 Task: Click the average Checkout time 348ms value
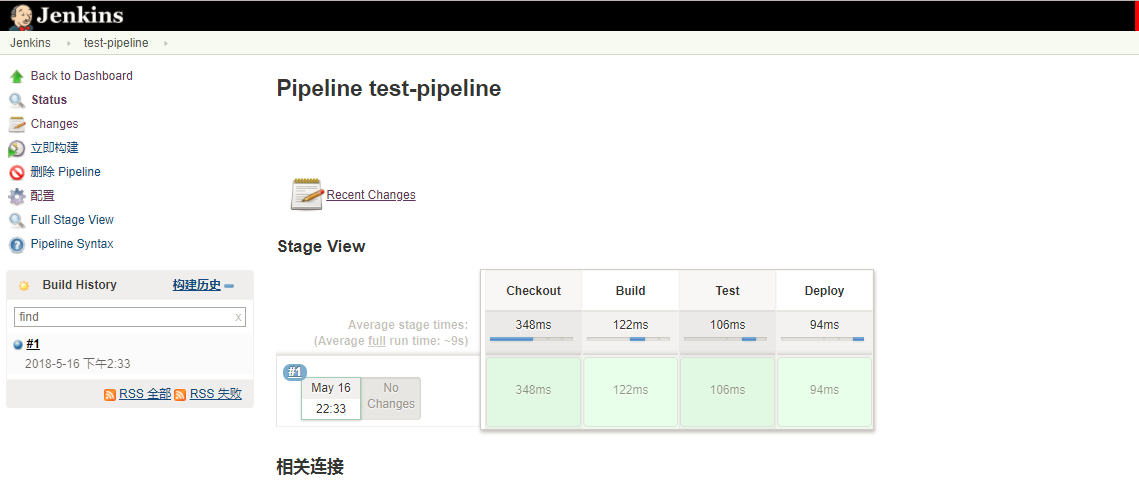point(533,325)
